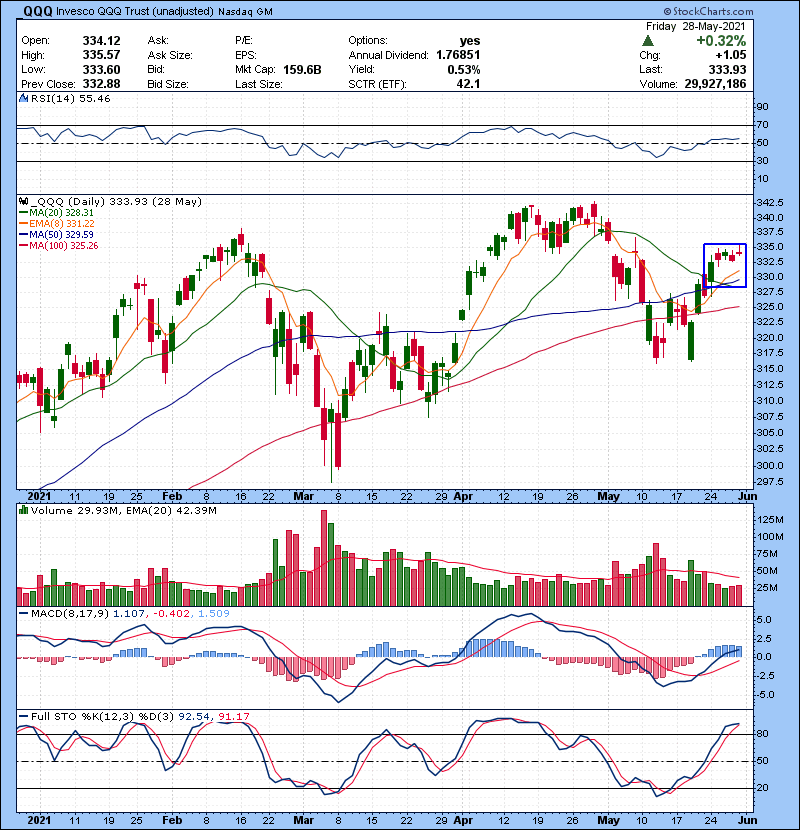This screenshot has height=830, width=800.
Task: Click the Open value 334.12
Action: pos(102,41)
